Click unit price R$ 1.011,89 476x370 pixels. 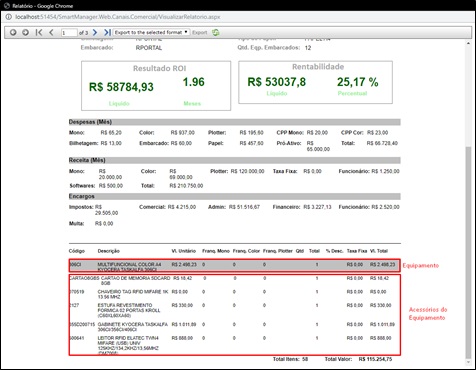point(184,324)
